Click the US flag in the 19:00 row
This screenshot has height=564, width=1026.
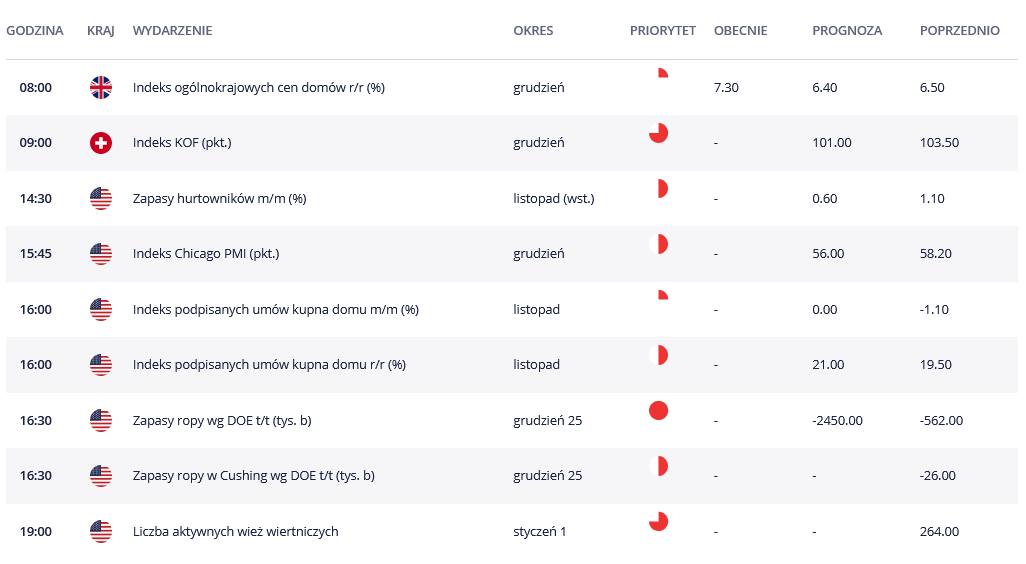(101, 531)
